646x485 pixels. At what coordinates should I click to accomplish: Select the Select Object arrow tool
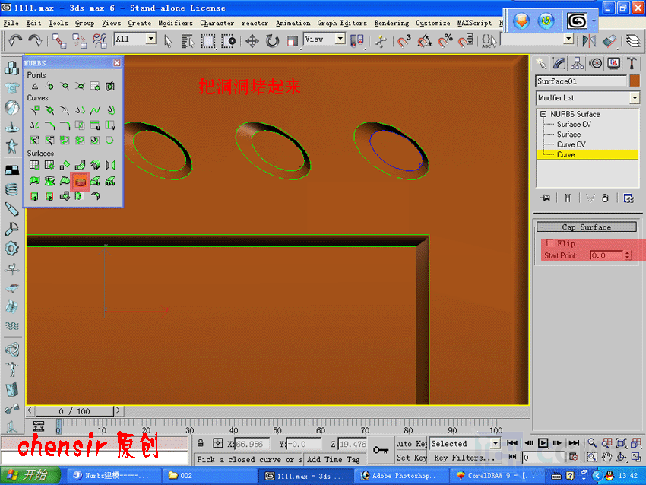[168, 41]
